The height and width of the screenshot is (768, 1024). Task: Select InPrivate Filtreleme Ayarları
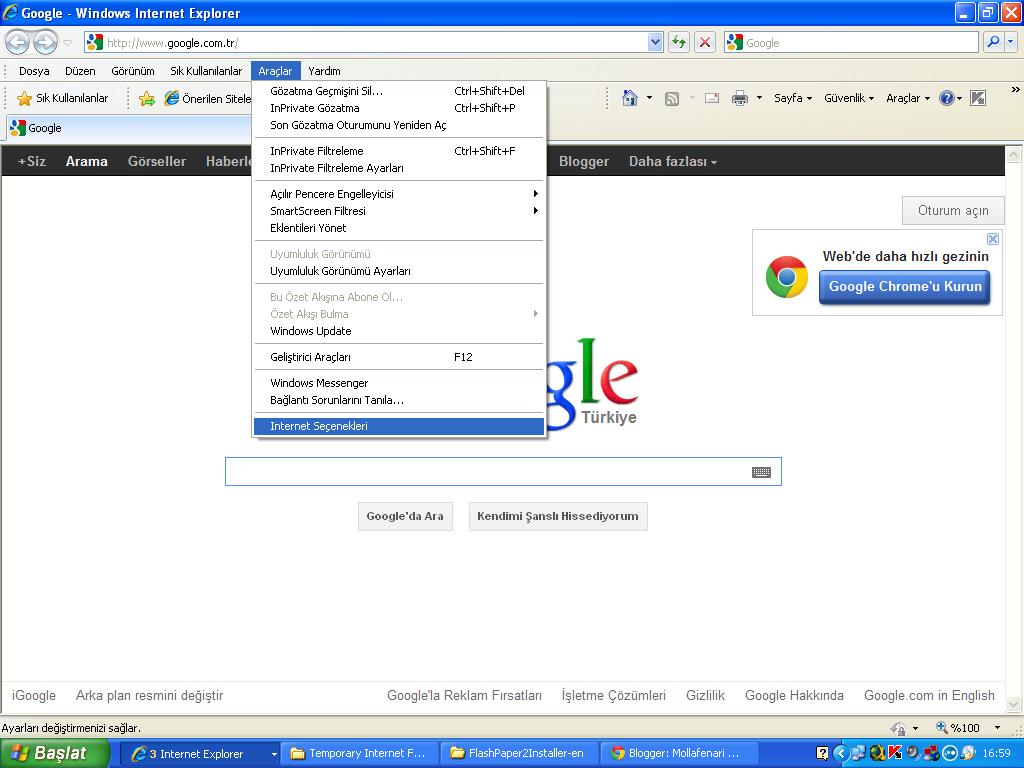pos(398,168)
